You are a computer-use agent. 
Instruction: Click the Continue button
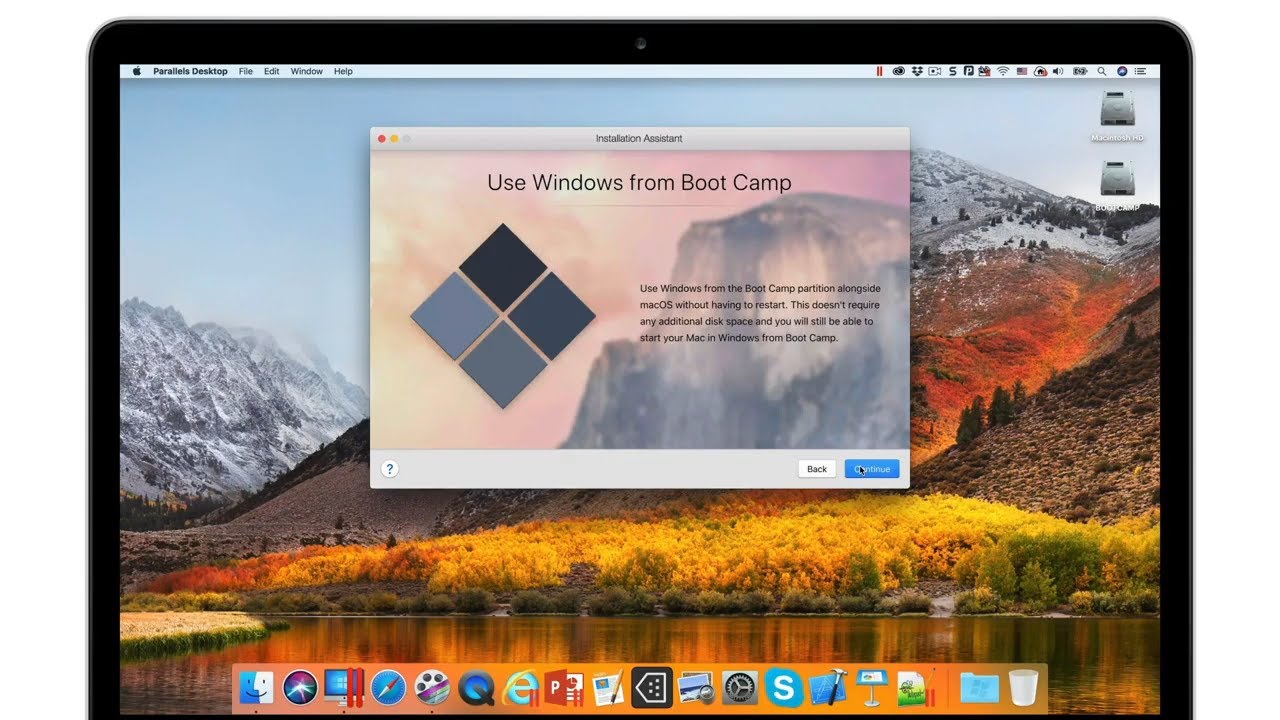(x=872, y=469)
